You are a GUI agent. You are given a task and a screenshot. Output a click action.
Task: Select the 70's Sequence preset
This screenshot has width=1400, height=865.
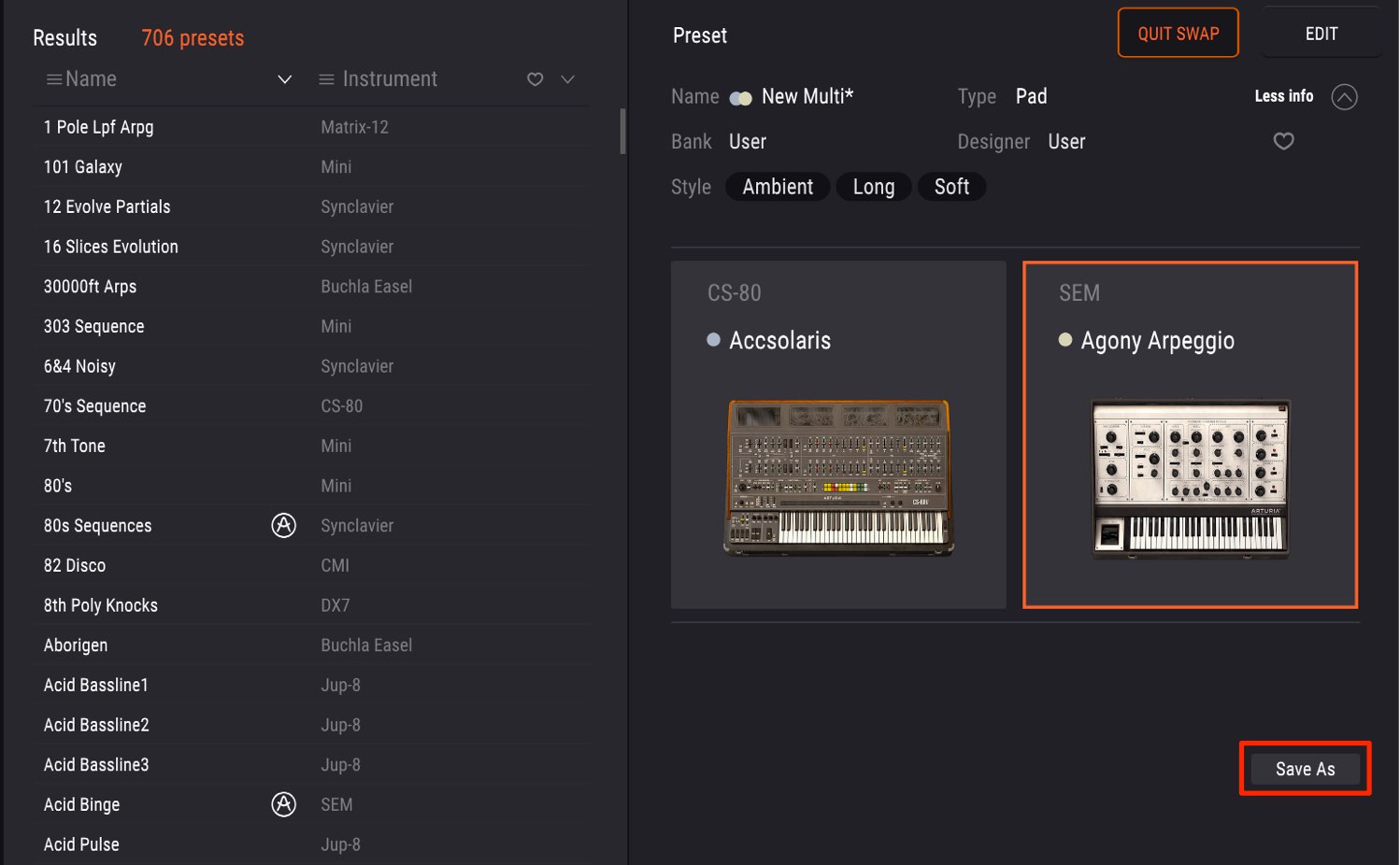[x=311, y=406]
